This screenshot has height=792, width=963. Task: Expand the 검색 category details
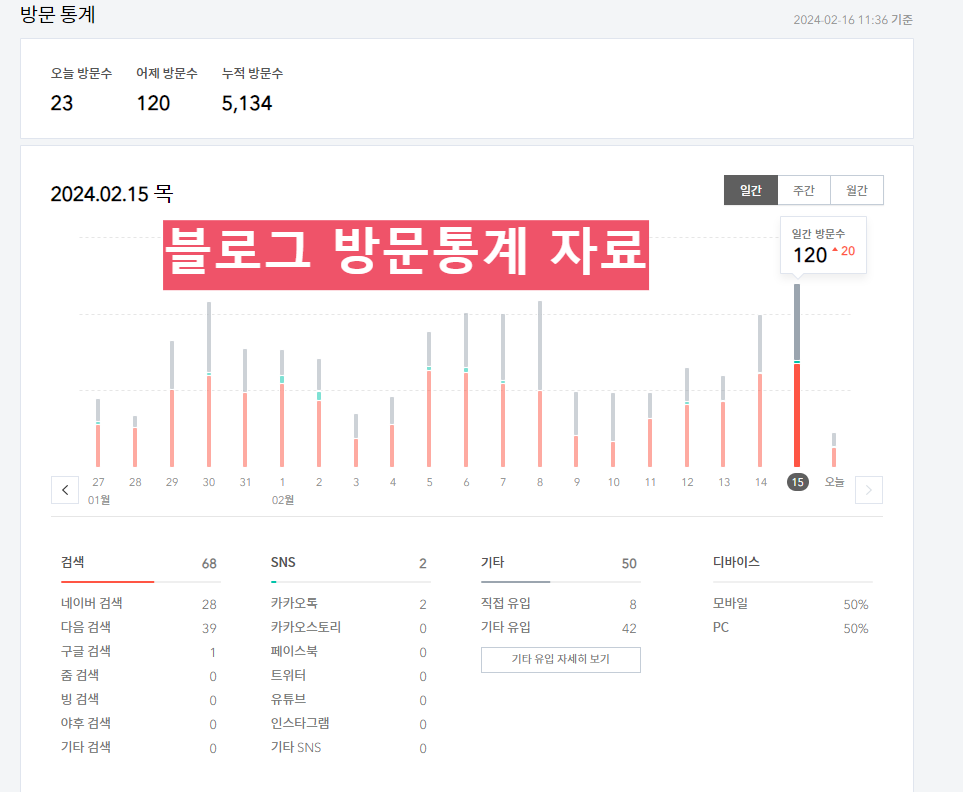(x=68, y=562)
